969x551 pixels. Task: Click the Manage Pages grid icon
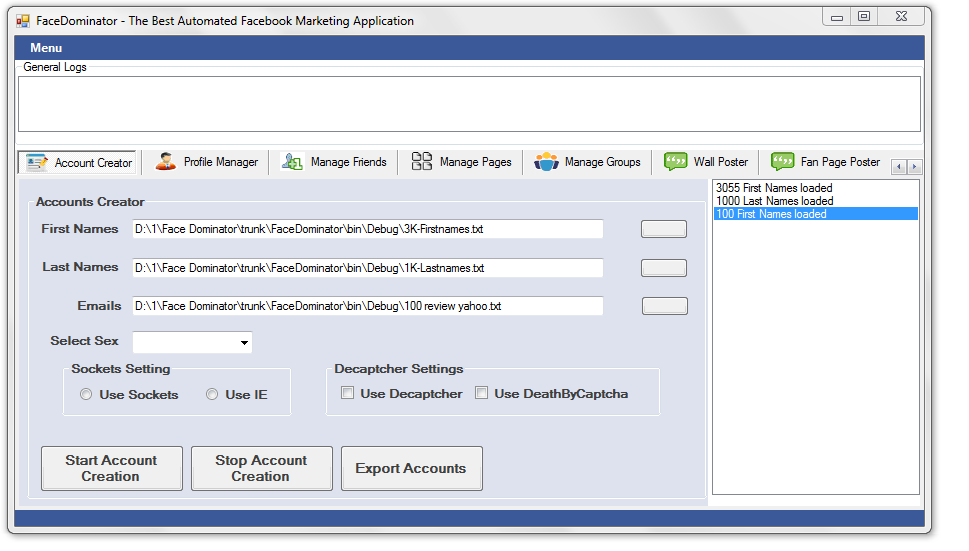point(421,161)
